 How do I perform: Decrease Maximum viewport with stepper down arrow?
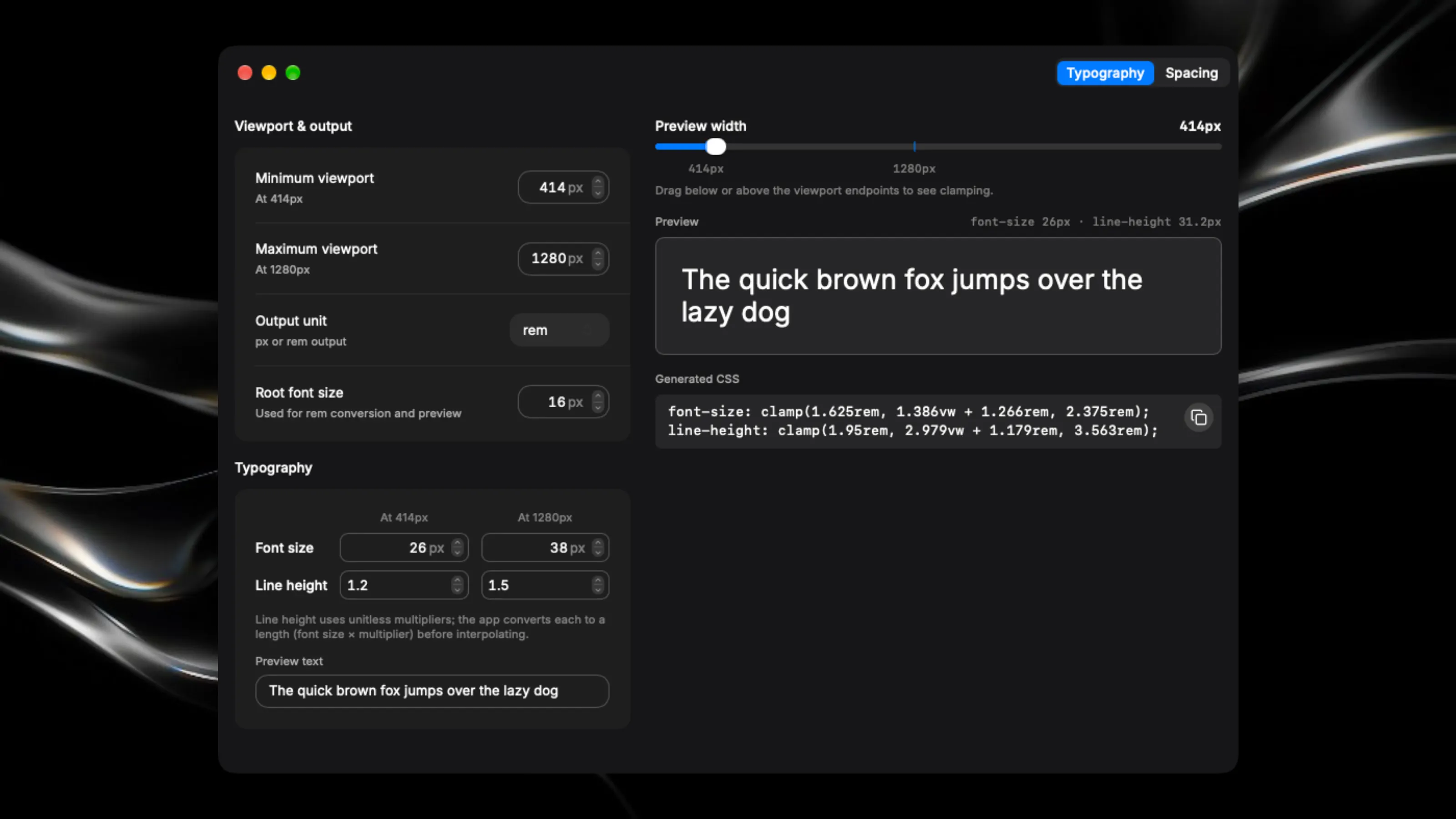598,264
